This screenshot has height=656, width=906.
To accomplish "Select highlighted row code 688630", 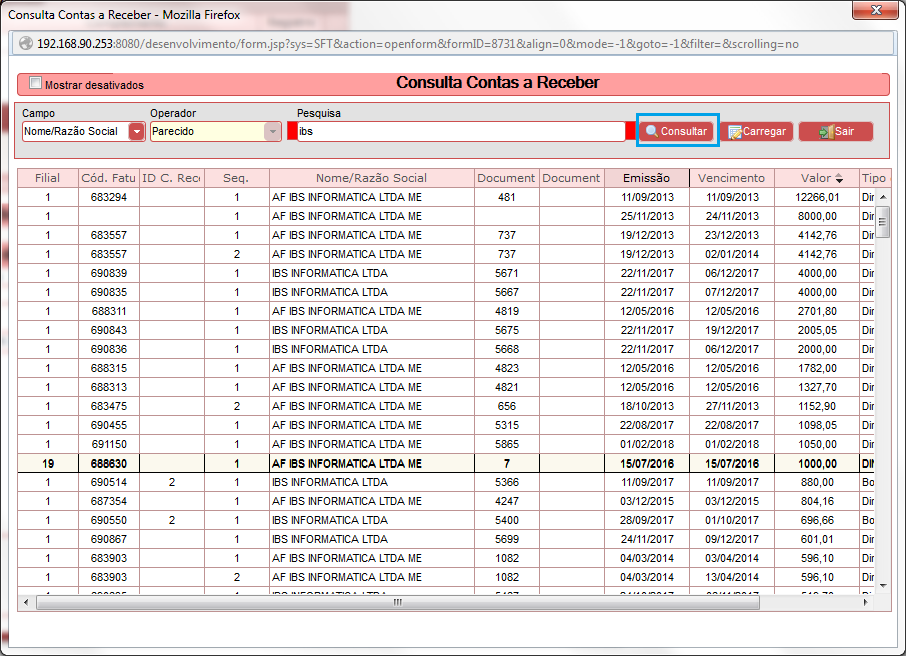I will click(x=109, y=464).
